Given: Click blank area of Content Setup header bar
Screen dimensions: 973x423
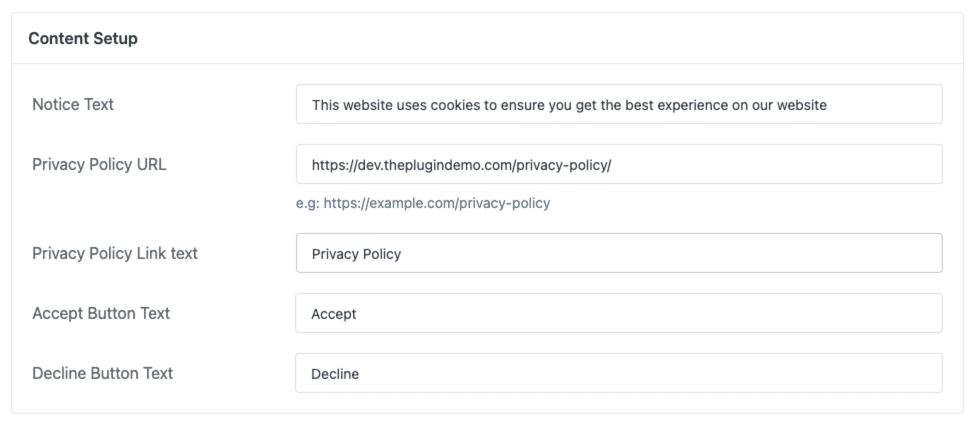Looking at the screenshot, I should (550, 39).
